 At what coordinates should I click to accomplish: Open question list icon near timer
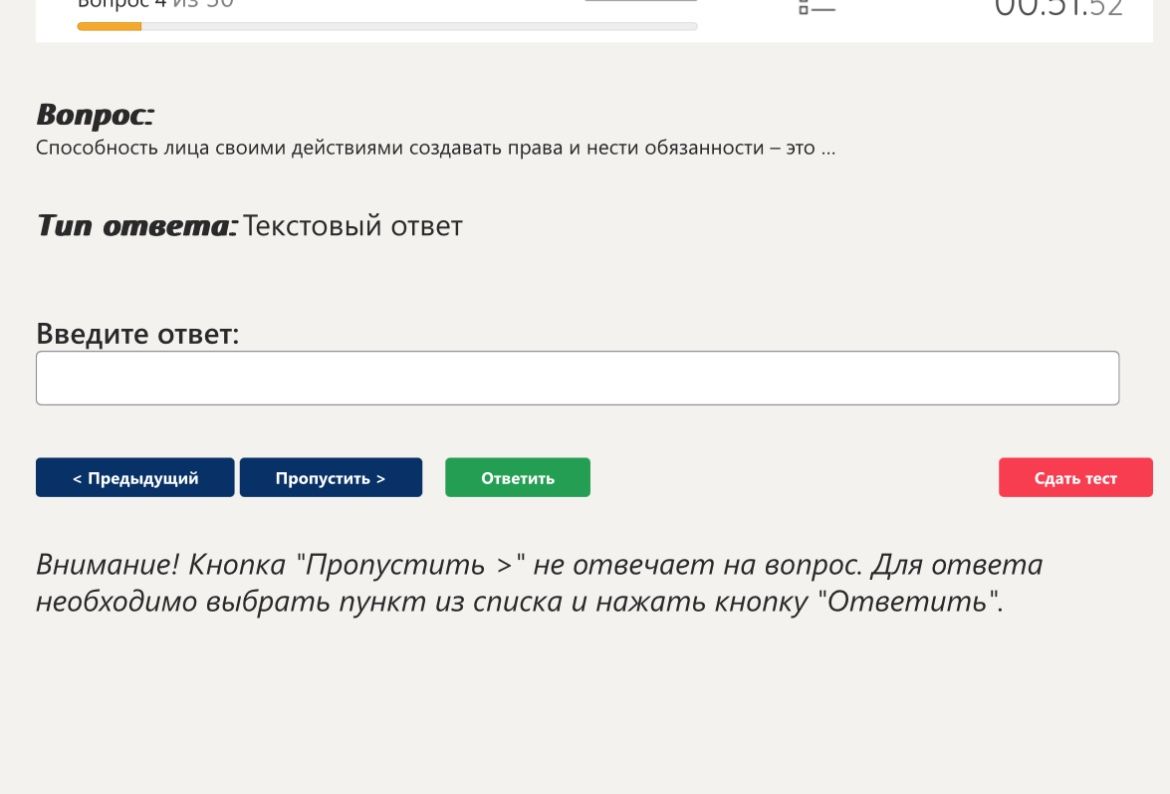point(816,7)
